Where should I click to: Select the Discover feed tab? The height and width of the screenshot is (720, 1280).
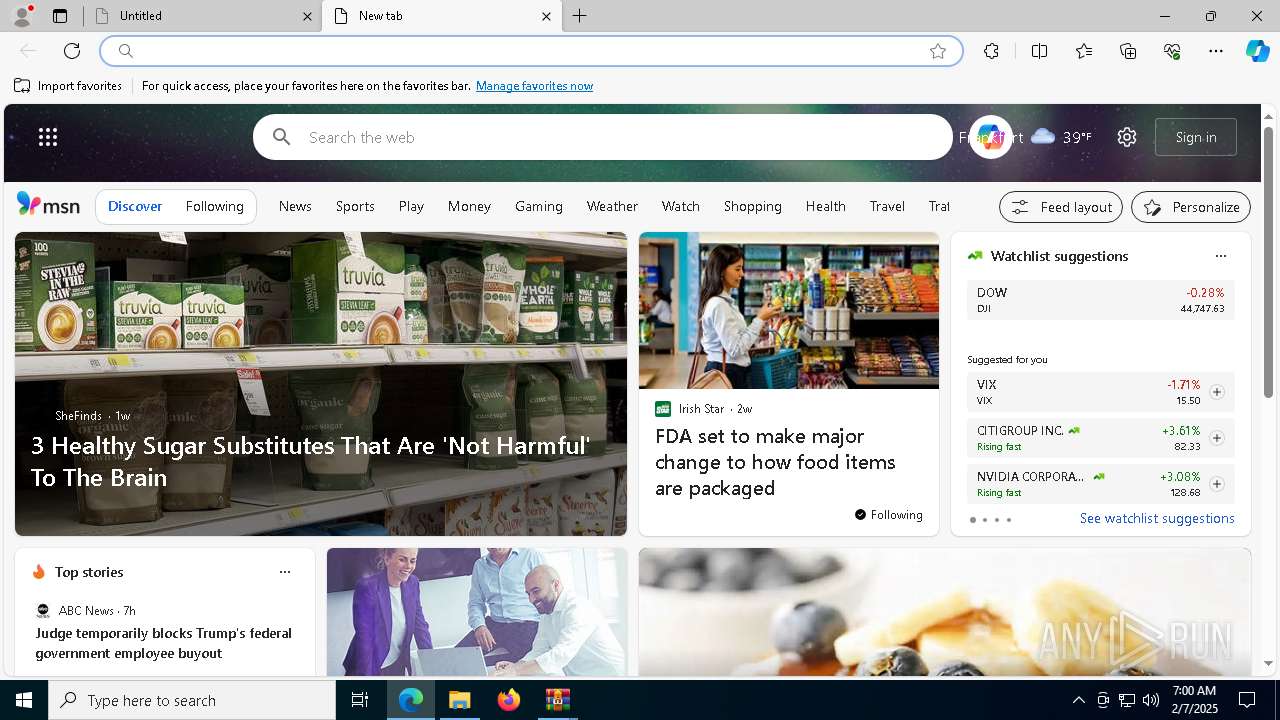pos(135,206)
